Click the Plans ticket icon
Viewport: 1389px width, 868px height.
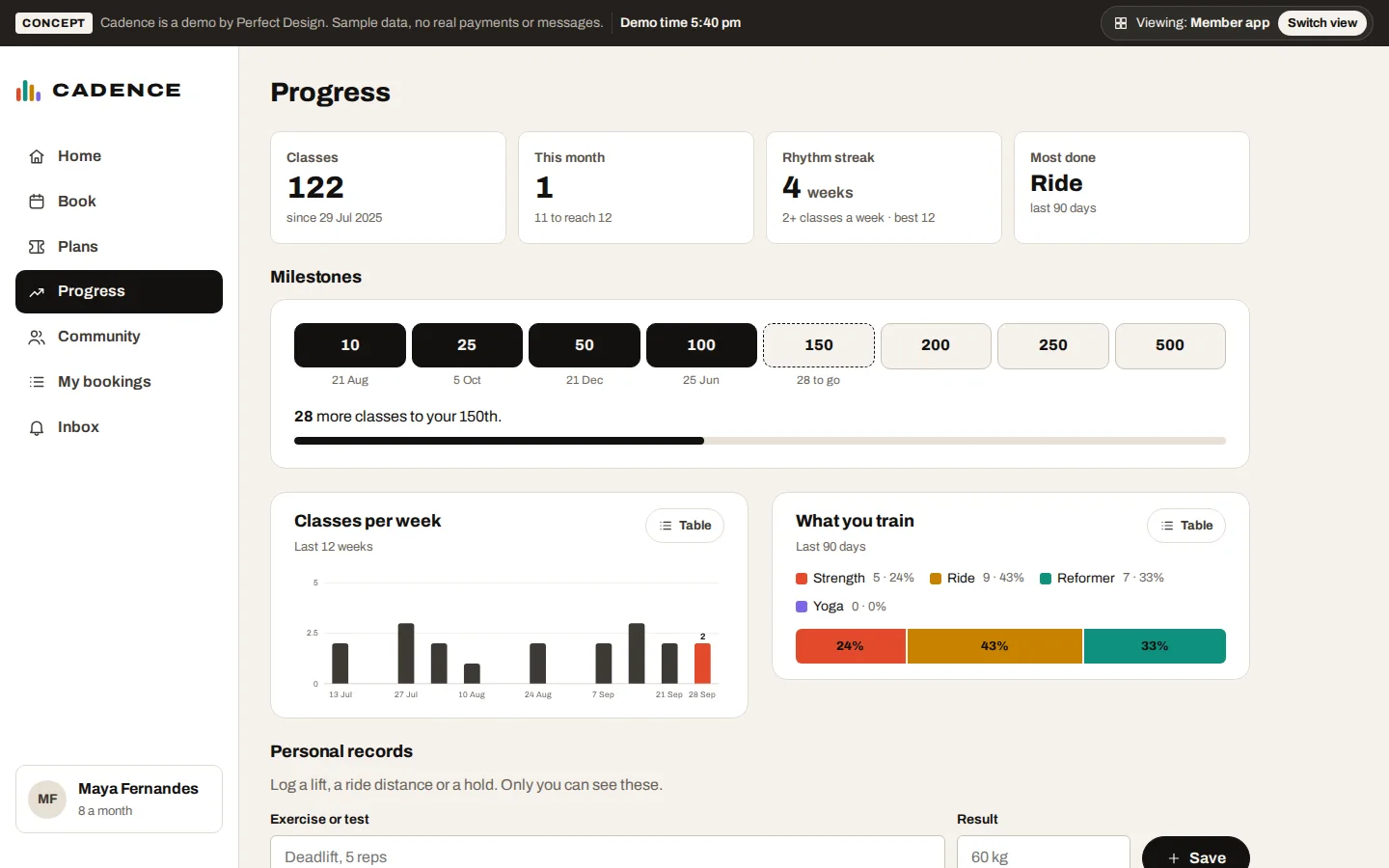tap(37, 247)
